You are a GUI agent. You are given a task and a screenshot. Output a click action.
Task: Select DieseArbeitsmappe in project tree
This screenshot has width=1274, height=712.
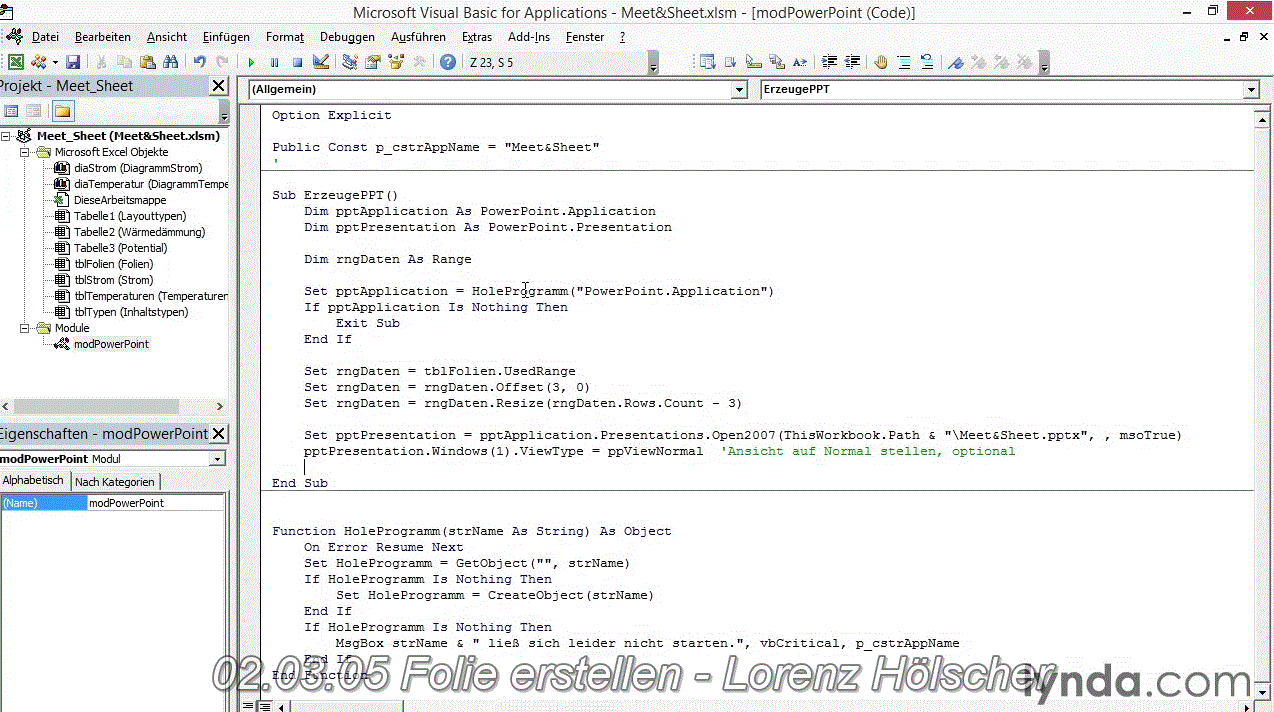point(120,200)
